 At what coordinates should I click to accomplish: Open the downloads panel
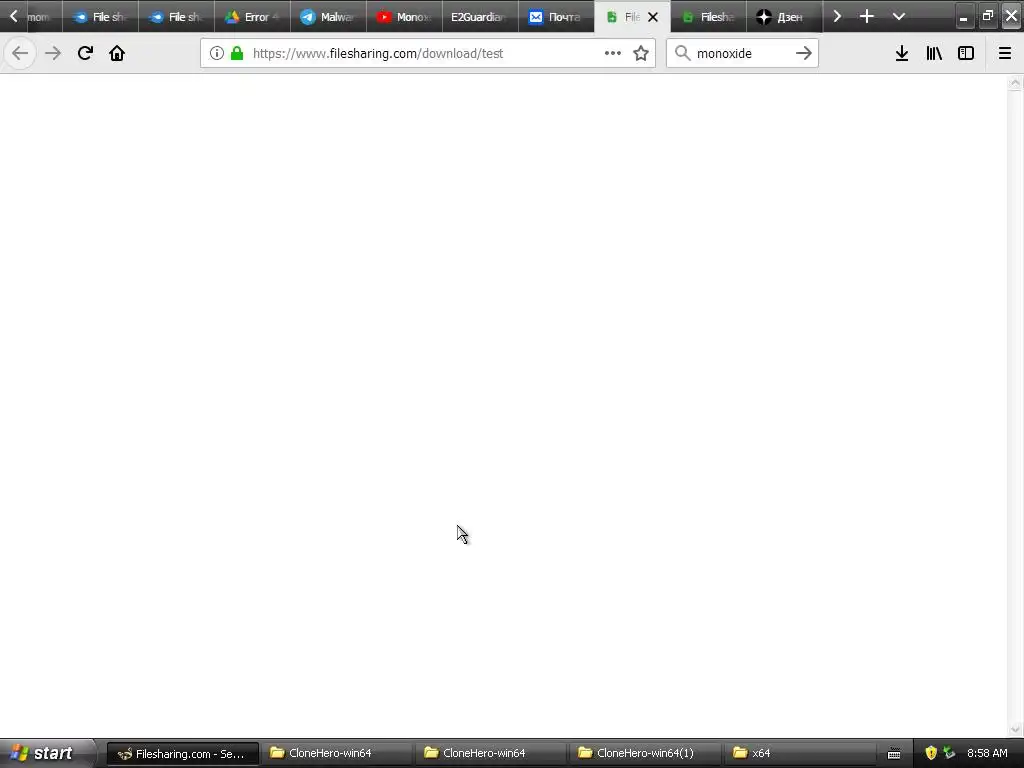[x=902, y=53]
